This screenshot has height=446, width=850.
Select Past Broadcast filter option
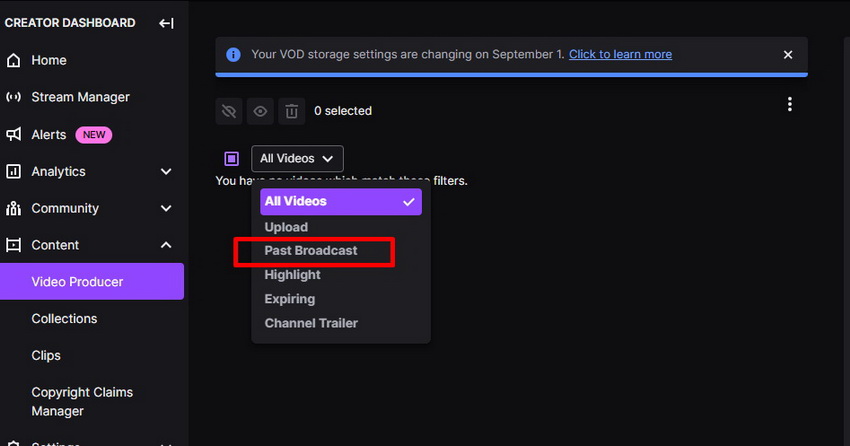coord(311,251)
